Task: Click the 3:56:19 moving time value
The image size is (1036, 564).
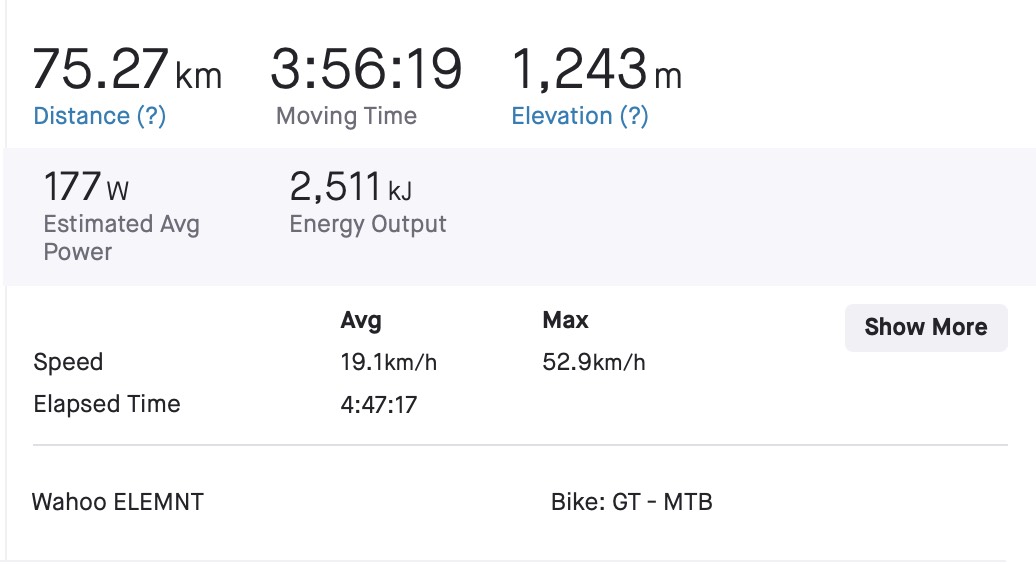Action: click(x=366, y=69)
